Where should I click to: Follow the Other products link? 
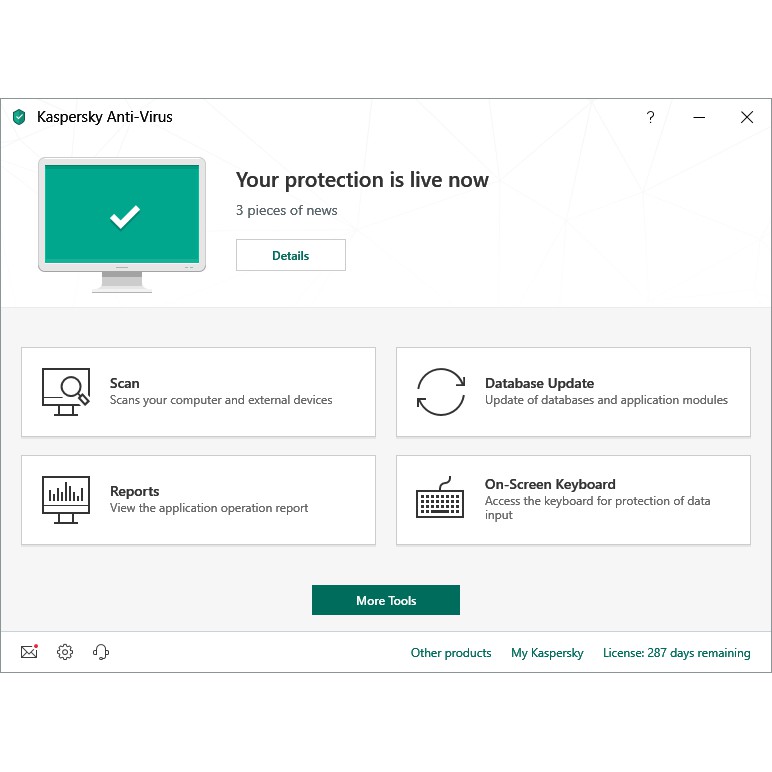[x=451, y=652]
